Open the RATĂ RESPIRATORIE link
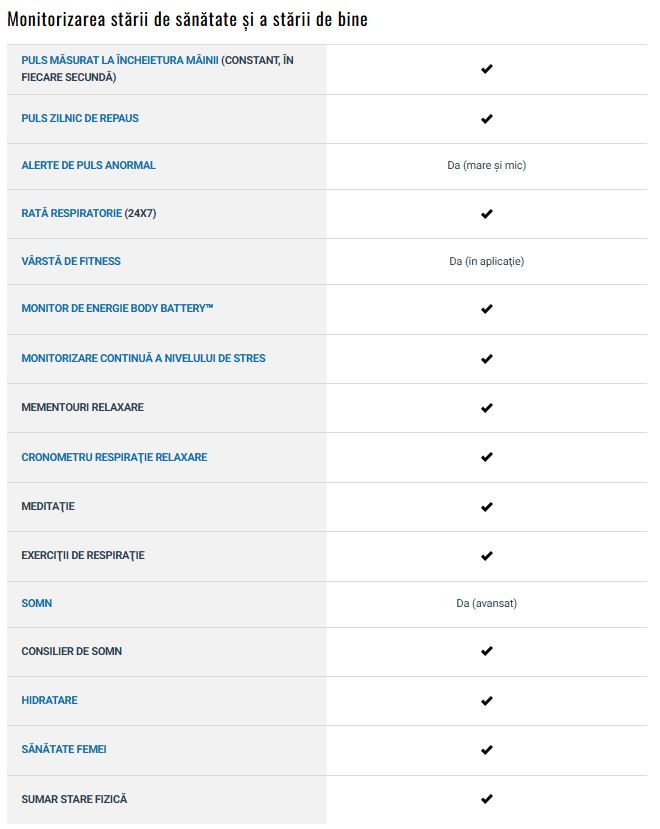The height and width of the screenshot is (829, 660). tap(71, 214)
